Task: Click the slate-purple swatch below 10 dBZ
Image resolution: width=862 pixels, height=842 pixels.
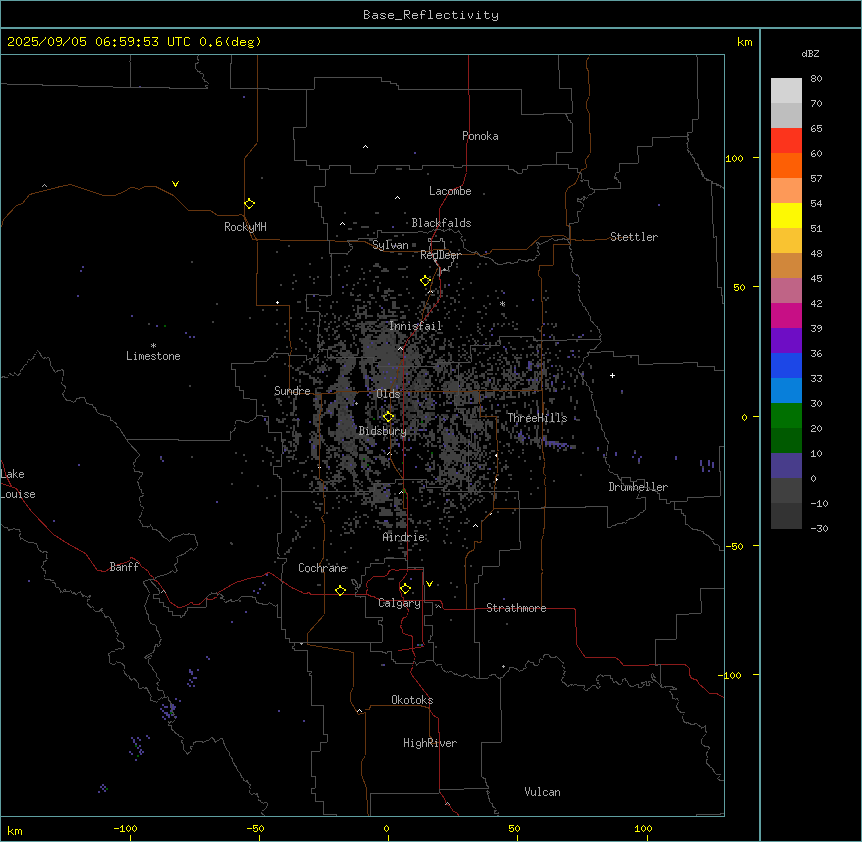Action: click(x=786, y=466)
